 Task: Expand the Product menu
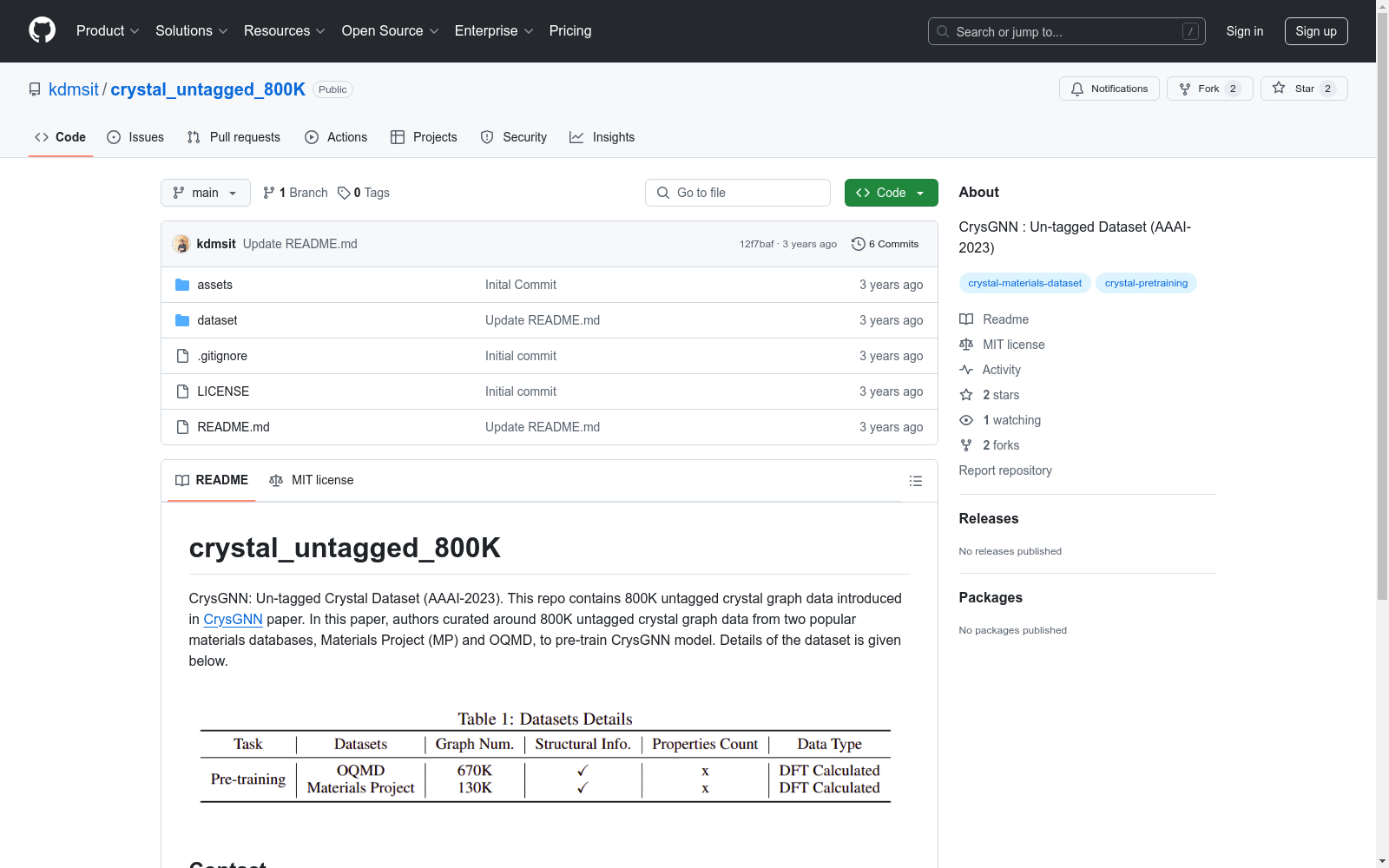108,31
